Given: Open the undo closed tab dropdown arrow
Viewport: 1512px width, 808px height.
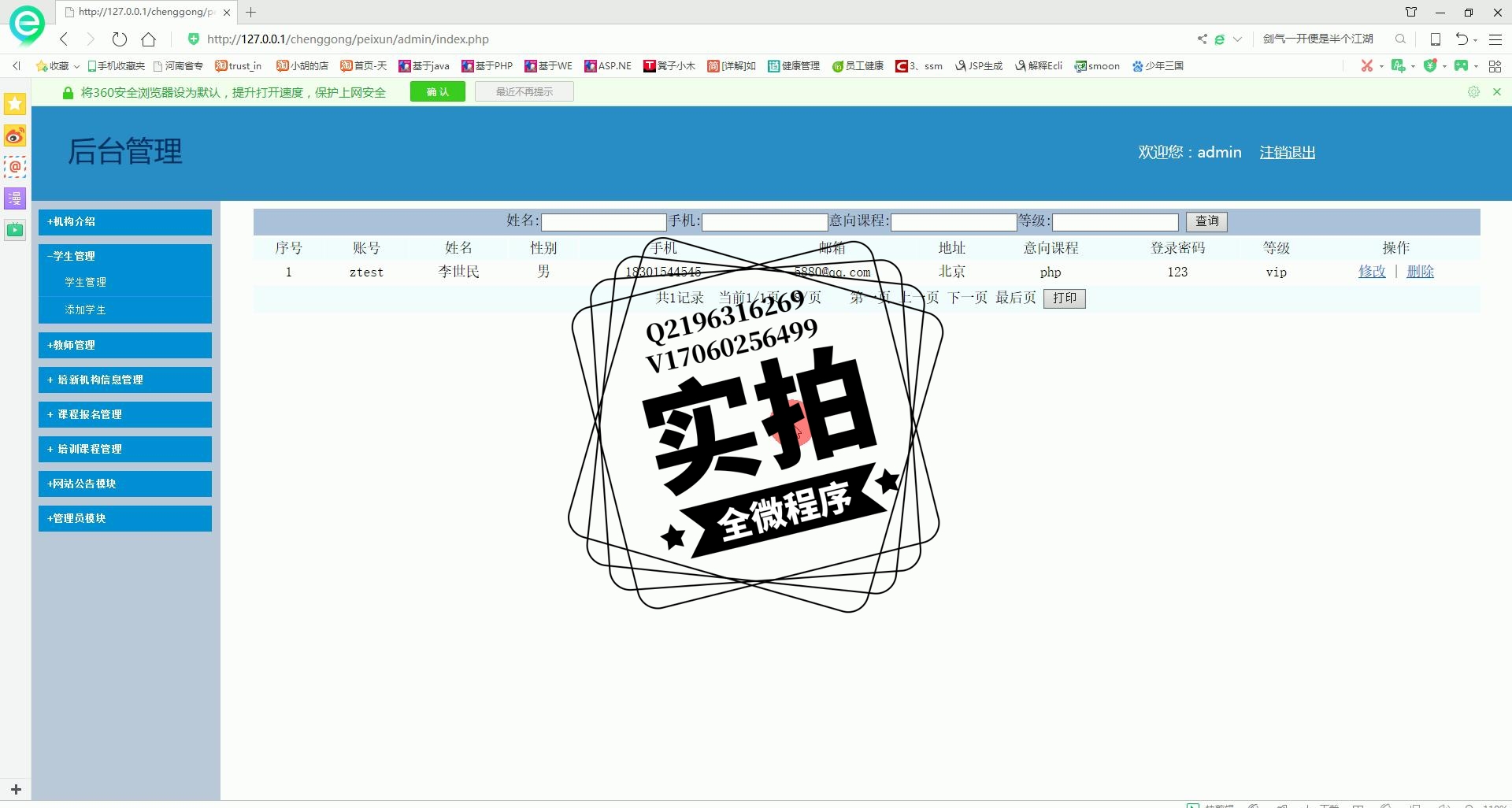Looking at the screenshot, I should click(1475, 40).
